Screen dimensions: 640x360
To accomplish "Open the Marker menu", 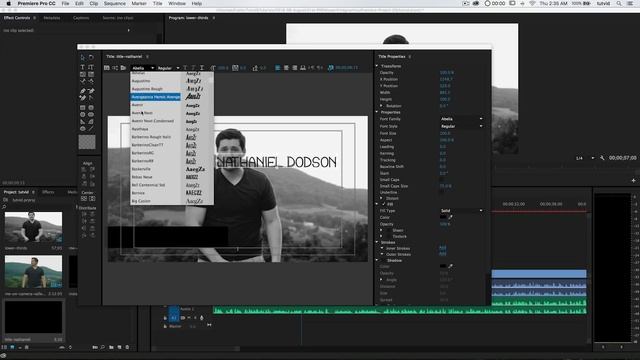I will coord(139,3).
